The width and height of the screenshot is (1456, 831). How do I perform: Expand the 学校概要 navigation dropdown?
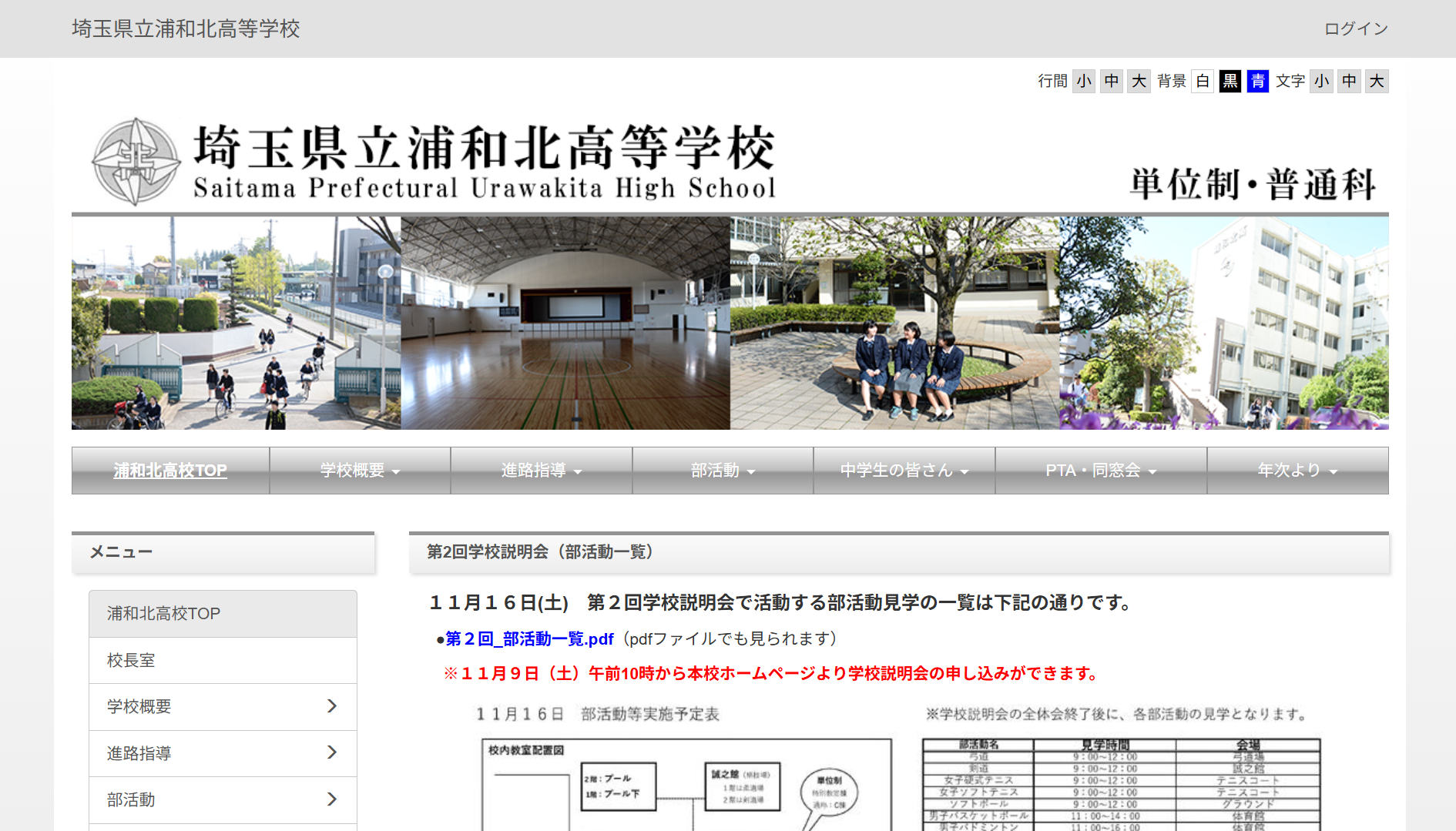pyautogui.click(x=360, y=471)
